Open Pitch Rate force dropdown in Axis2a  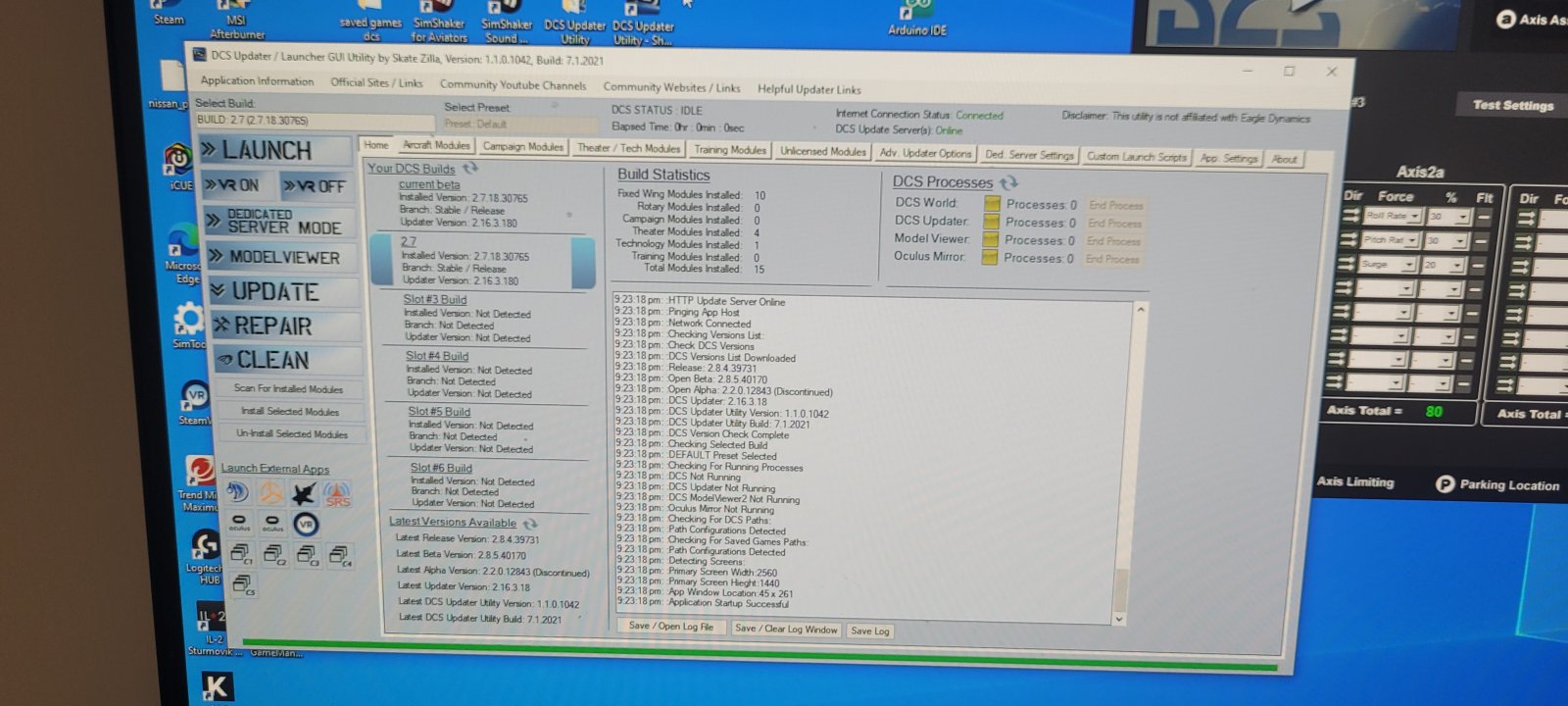(1392, 240)
